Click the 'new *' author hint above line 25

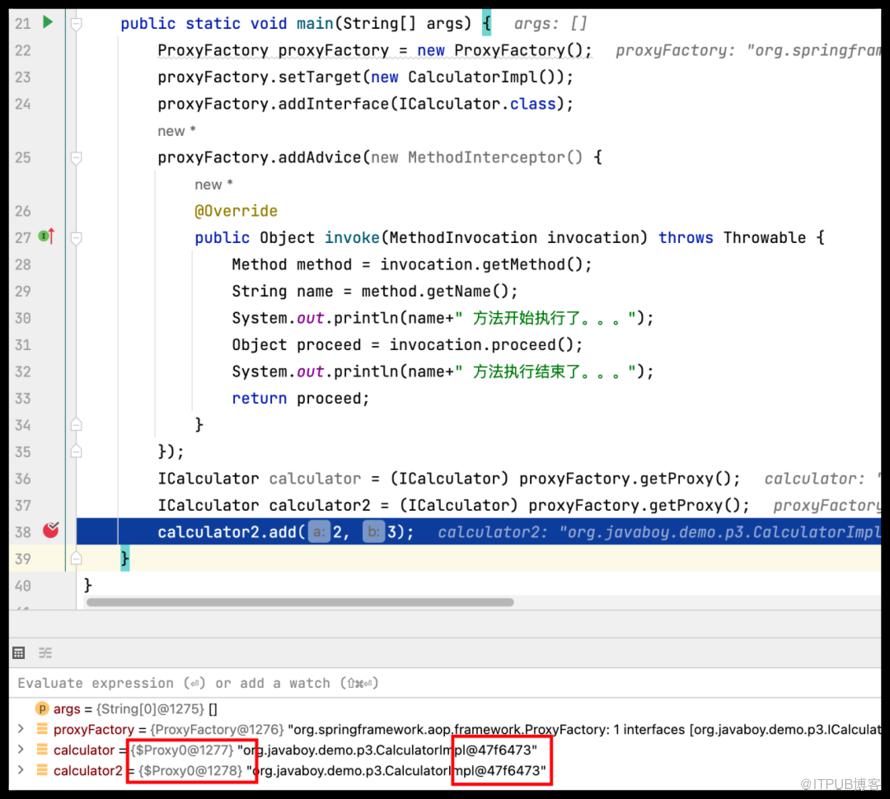click(x=177, y=131)
